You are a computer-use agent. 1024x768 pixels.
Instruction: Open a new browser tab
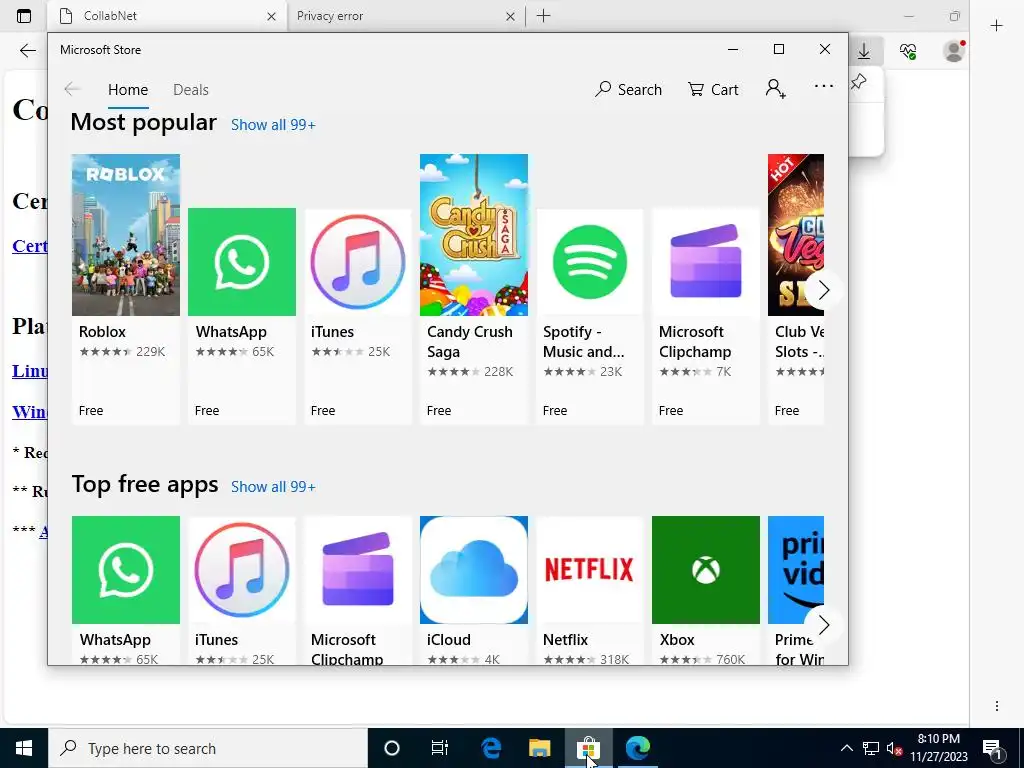click(543, 16)
